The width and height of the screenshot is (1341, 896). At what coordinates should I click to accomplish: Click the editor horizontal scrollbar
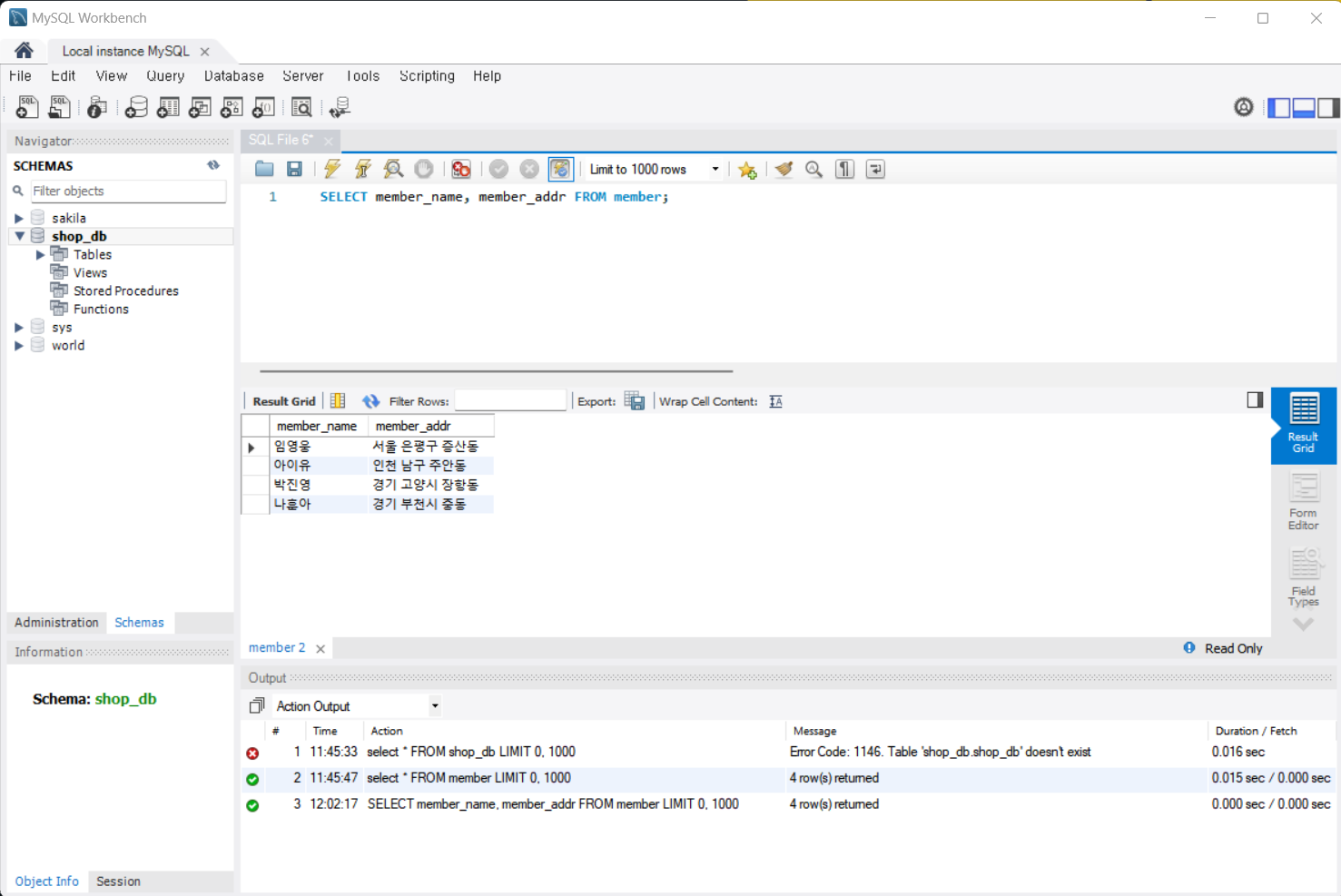[x=496, y=370]
